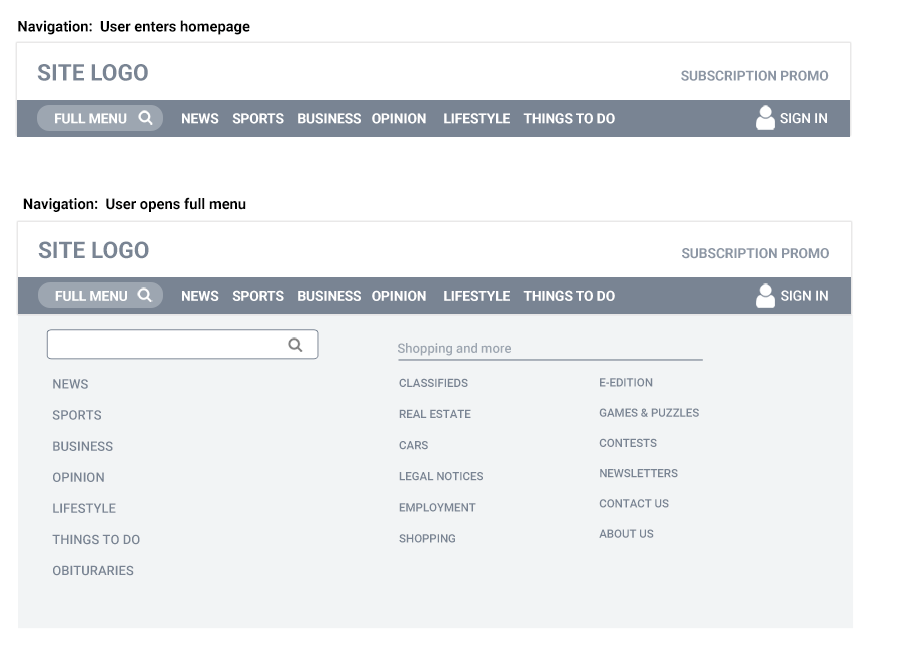Visit the Employment section
Viewport: 900px width, 661px height.
point(437,508)
